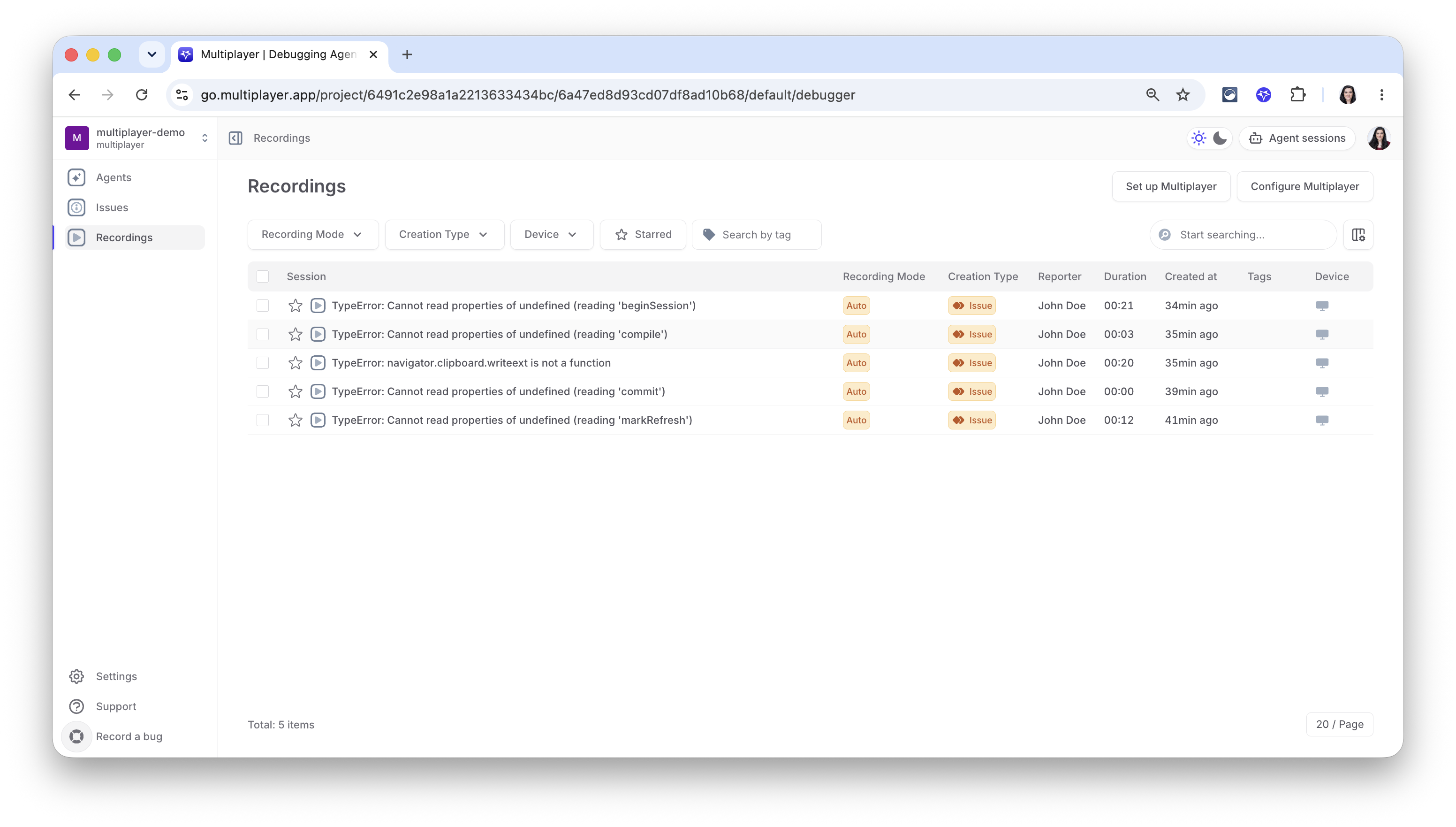Open a new browser tab
The height and width of the screenshot is (827, 1456).
point(407,54)
